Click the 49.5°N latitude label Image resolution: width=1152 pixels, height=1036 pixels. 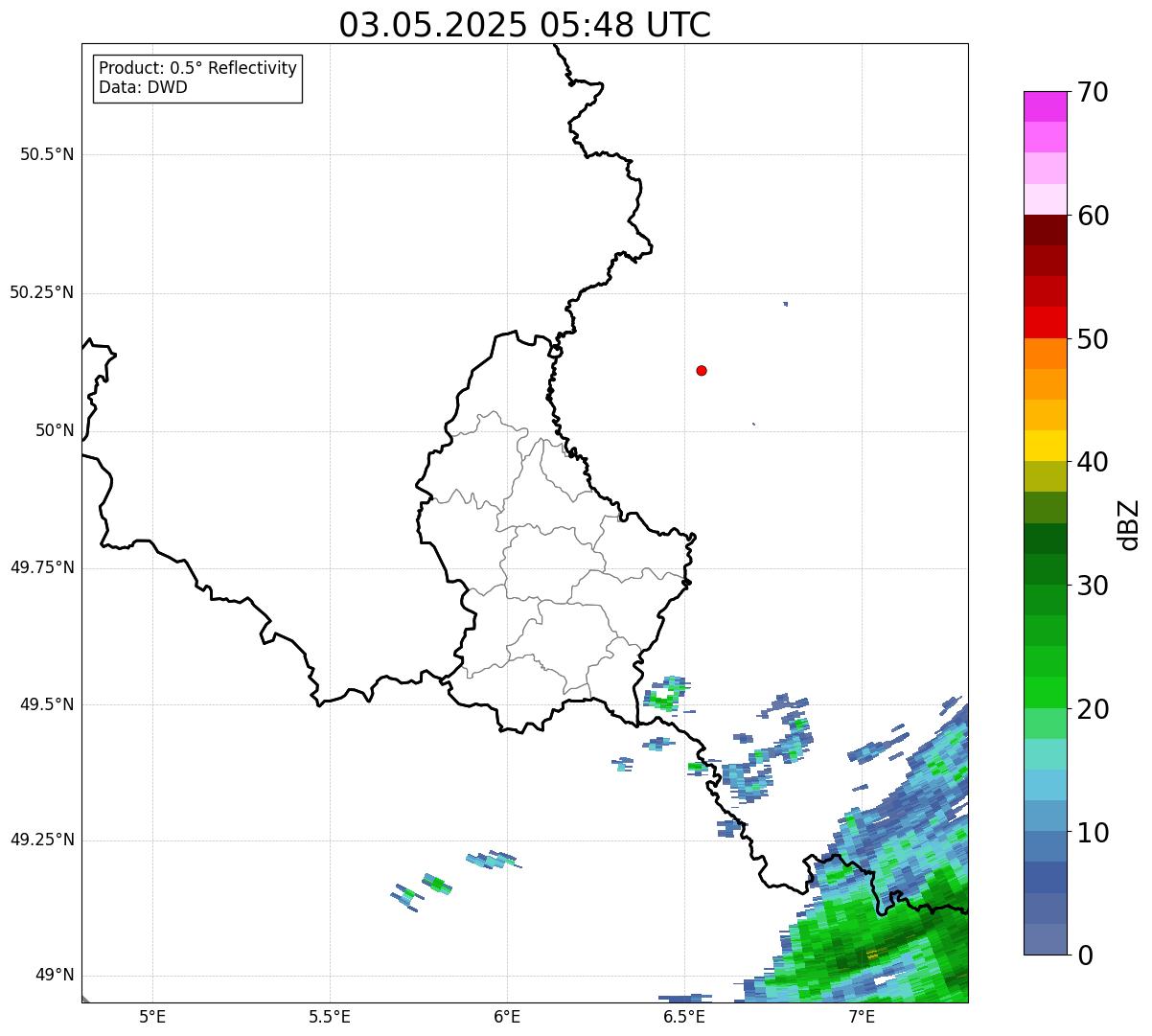click(47, 704)
